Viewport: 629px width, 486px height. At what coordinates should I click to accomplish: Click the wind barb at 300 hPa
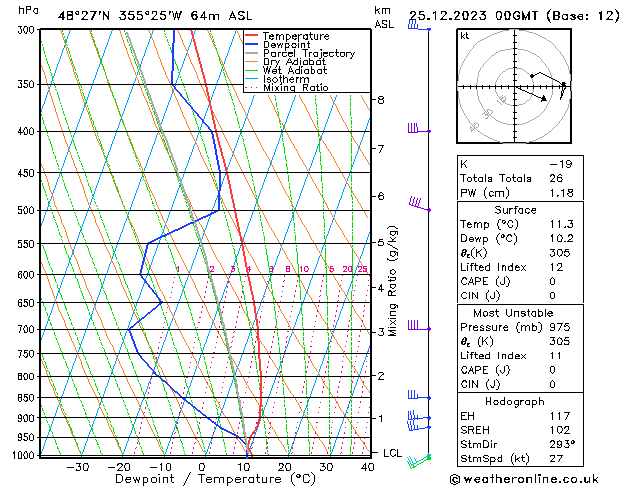pos(419,26)
